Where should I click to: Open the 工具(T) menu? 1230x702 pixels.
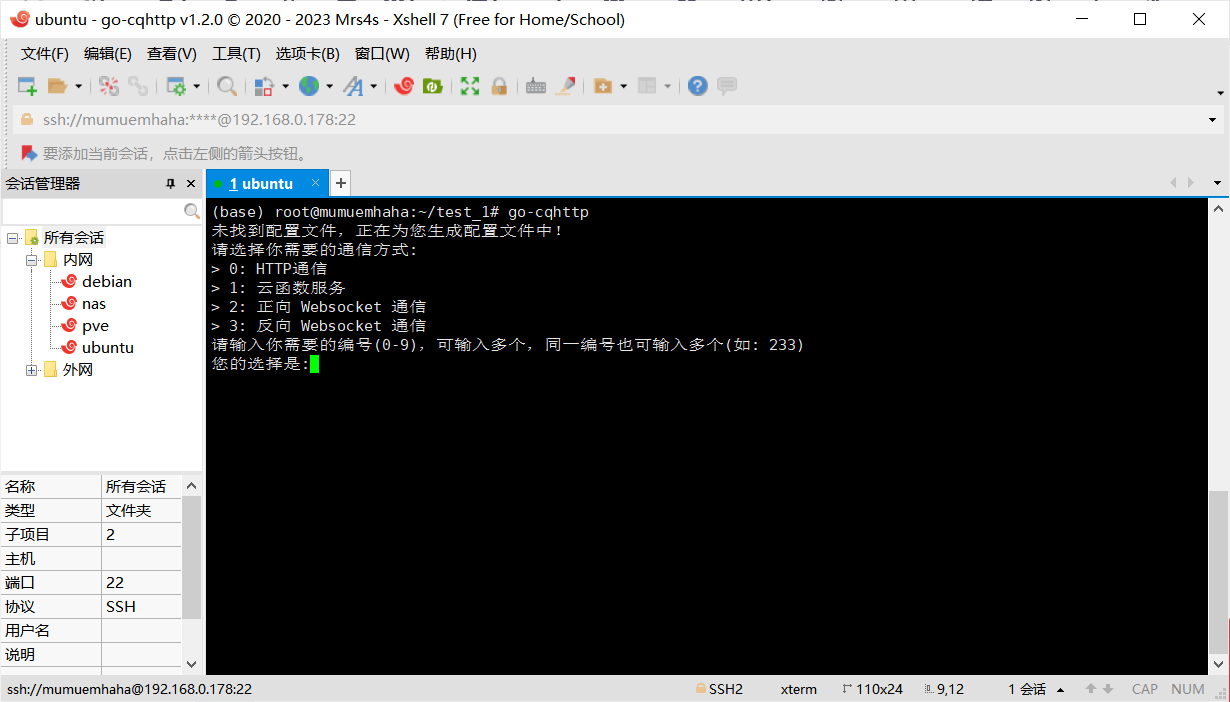[236, 54]
